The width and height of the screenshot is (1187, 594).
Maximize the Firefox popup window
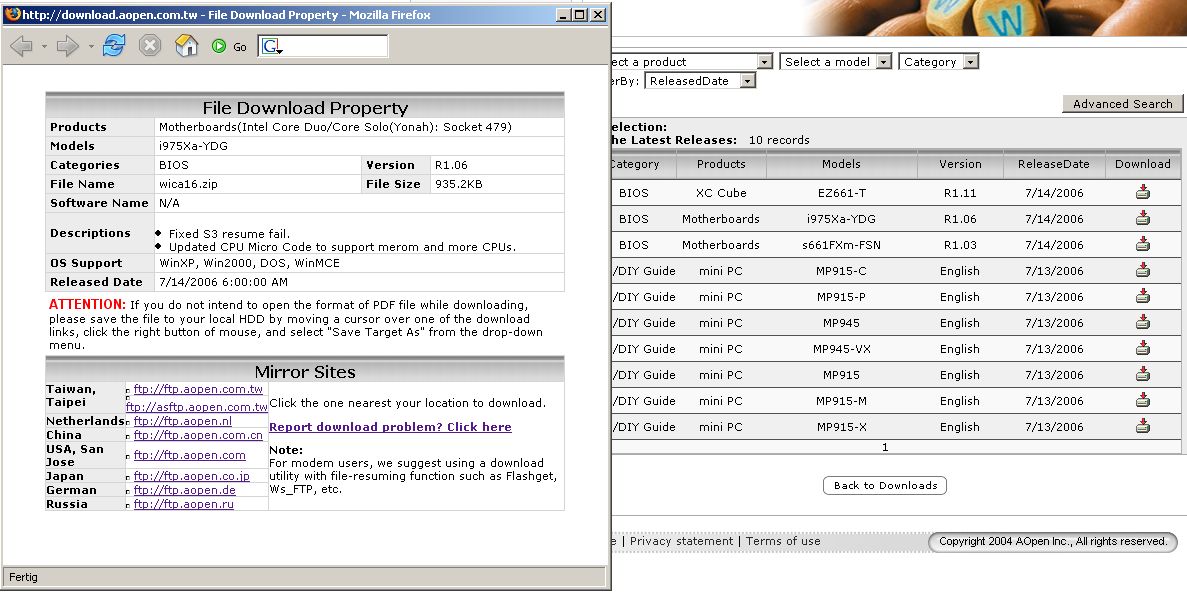tap(579, 14)
